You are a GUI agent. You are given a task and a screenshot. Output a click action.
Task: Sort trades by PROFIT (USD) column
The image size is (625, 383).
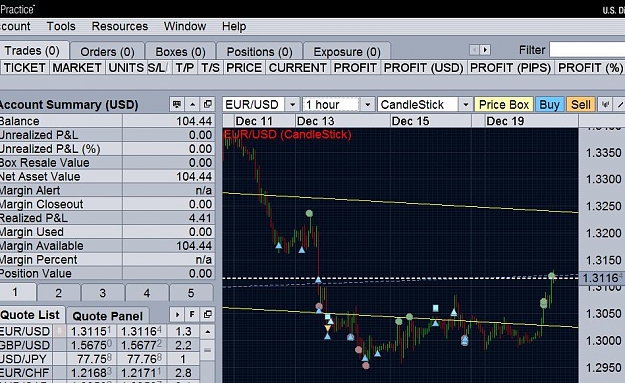[423, 67]
